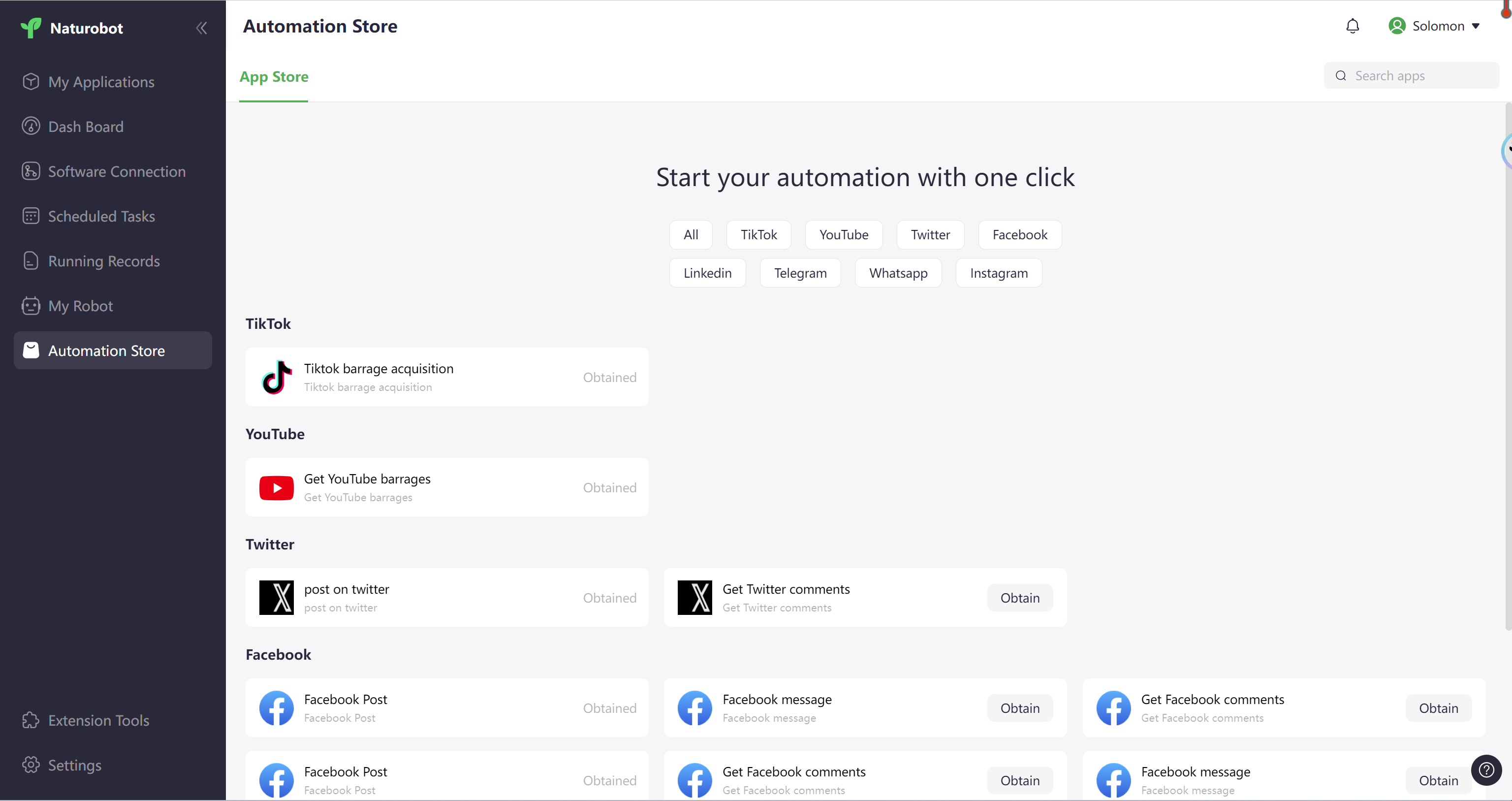Viewport: 1512px width, 801px height.
Task: Click the Twitter X icon on comments app
Action: click(x=694, y=598)
